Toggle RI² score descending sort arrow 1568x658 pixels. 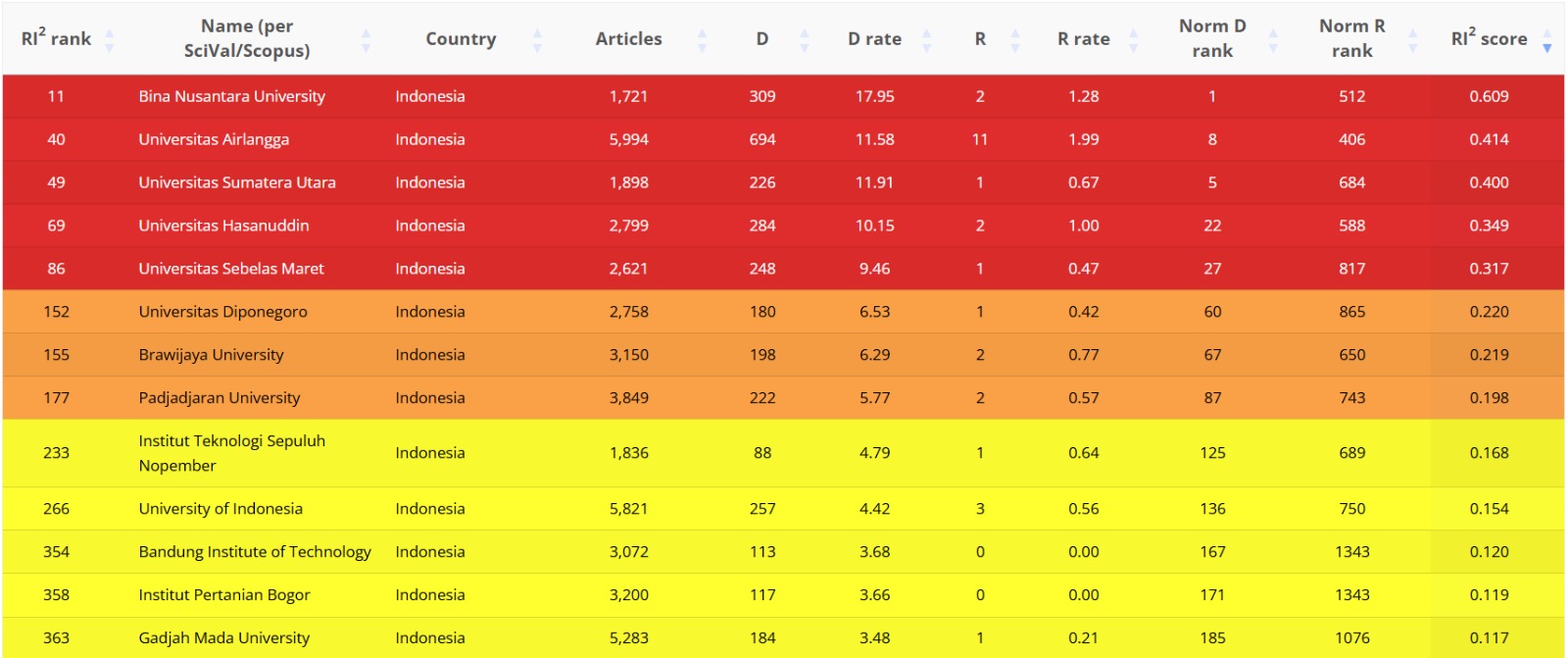point(1547,45)
